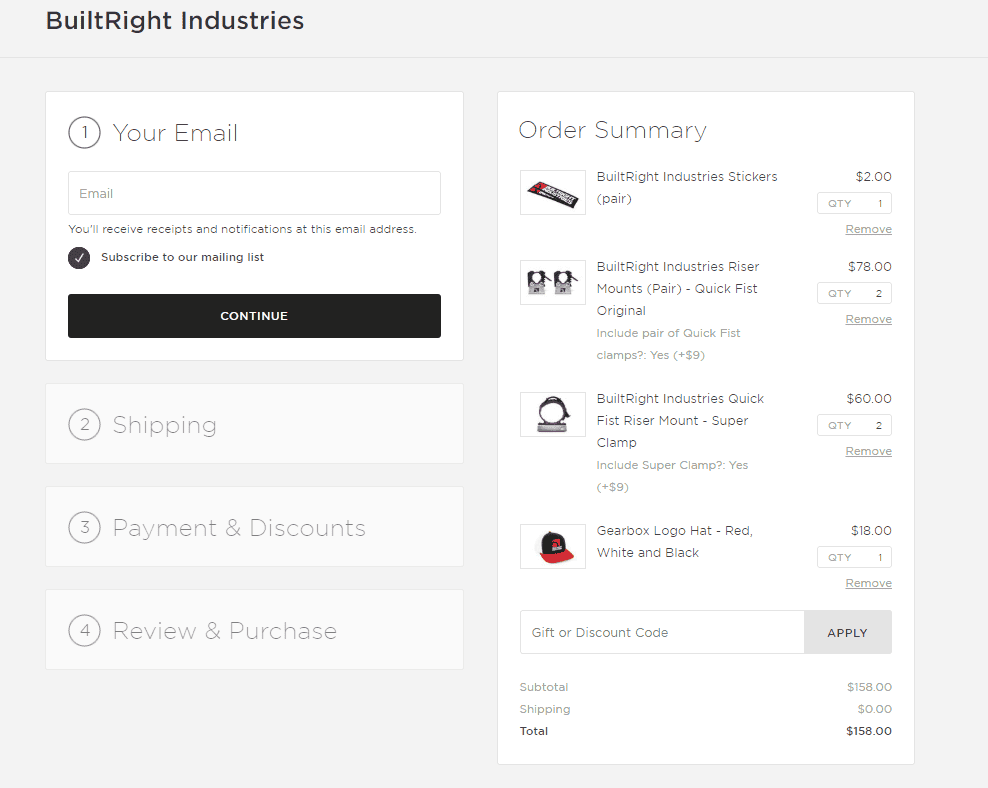988x788 pixels.
Task: Select the Total $158.00 amount
Action: [x=869, y=731]
